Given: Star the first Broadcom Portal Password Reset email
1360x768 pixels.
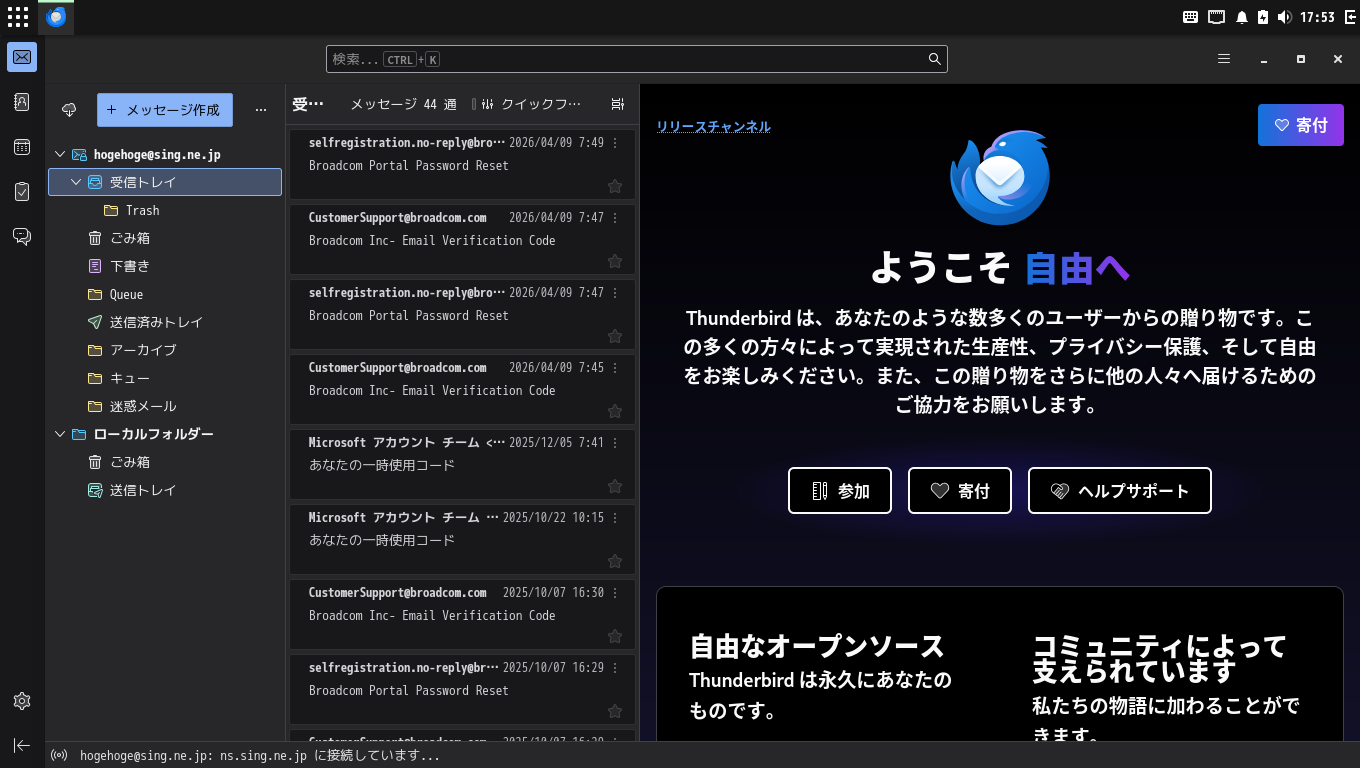Looking at the screenshot, I should pyautogui.click(x=615, y=186).
